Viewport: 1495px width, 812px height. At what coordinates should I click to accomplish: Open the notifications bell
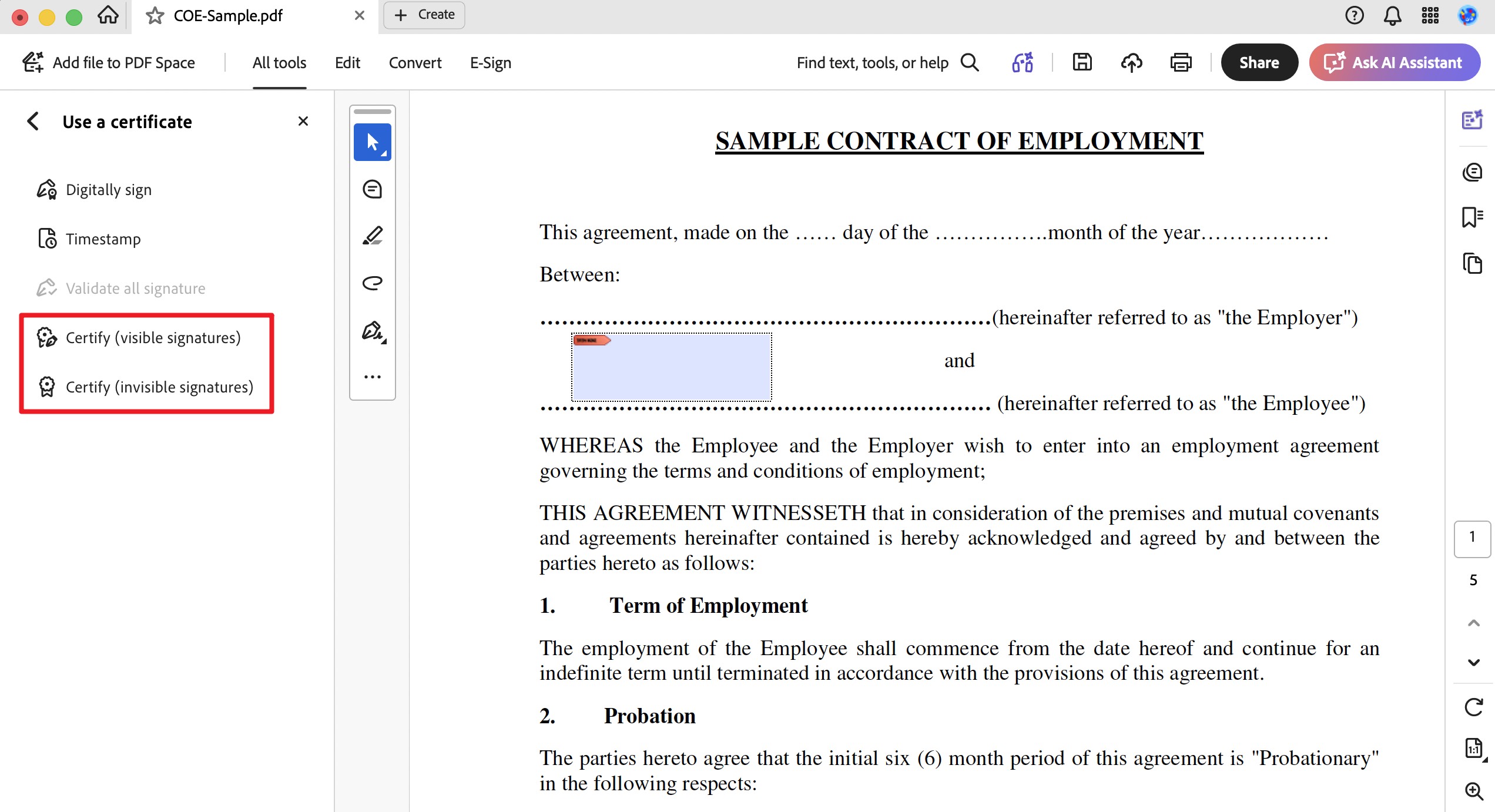click(1392, 15)
